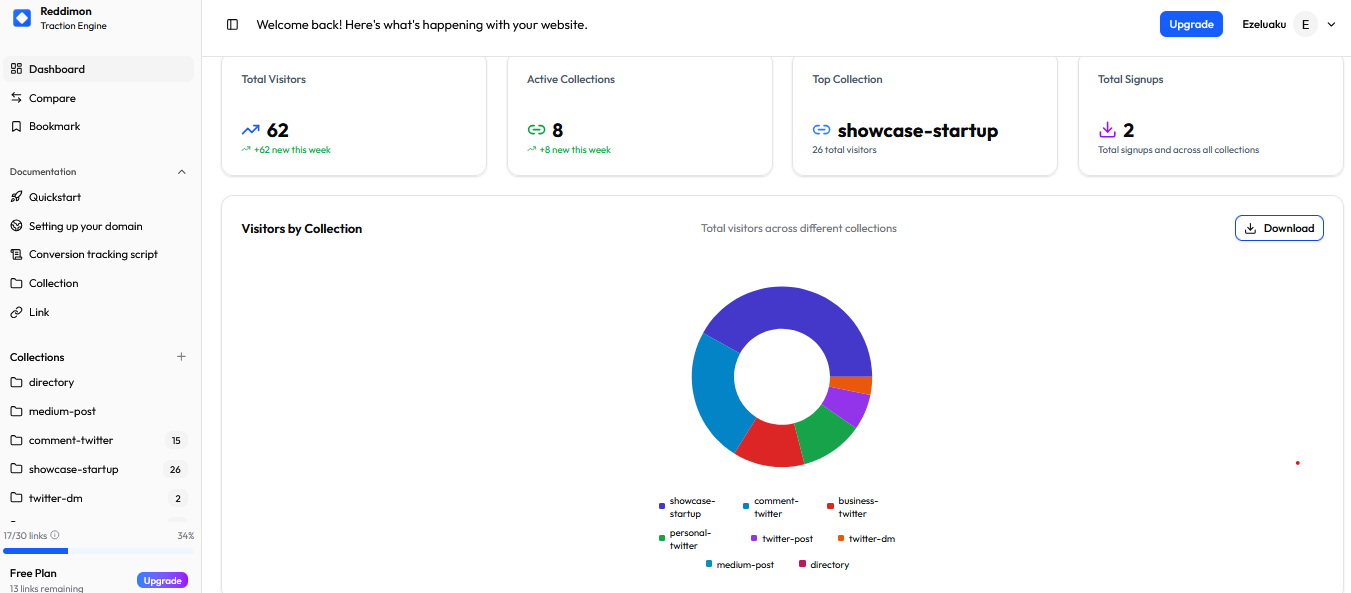Toggle showcase-startup legend entry in chart
Screen dimensions: 1351x593
tap(686, 507)
